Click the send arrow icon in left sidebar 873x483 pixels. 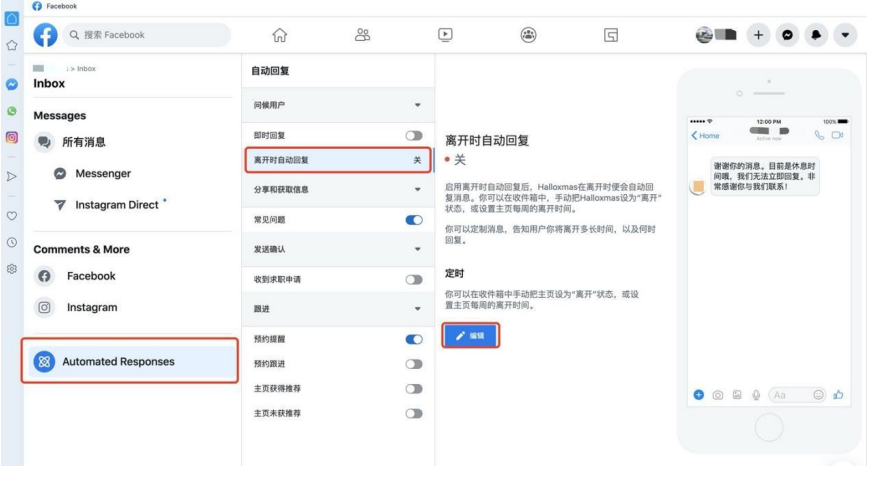[x=12, y=176]
